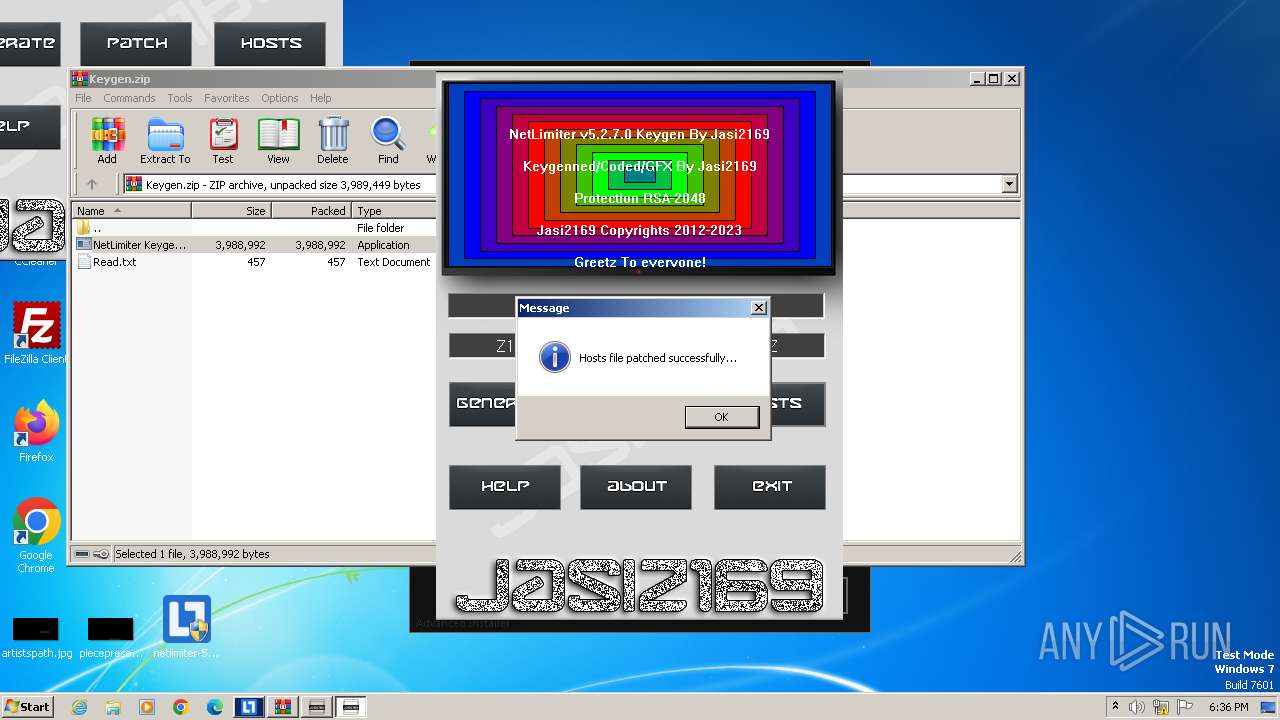The width and height of the screenshot is (1280, 720).
Task: Click WinRAR status bar selected file text
Action: coord(192,554)
